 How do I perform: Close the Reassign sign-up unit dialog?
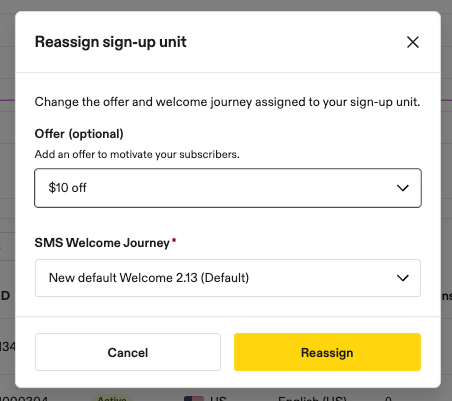click(413, 42)
